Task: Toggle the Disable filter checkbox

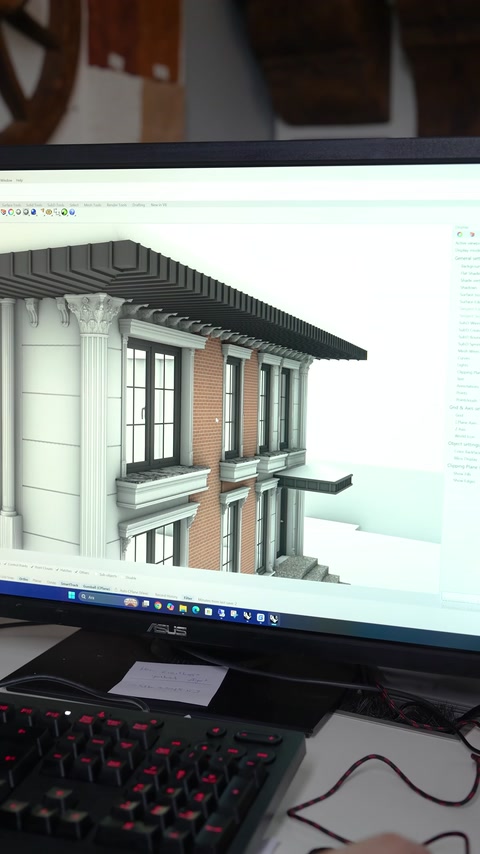Action: (x=131, y=577)
